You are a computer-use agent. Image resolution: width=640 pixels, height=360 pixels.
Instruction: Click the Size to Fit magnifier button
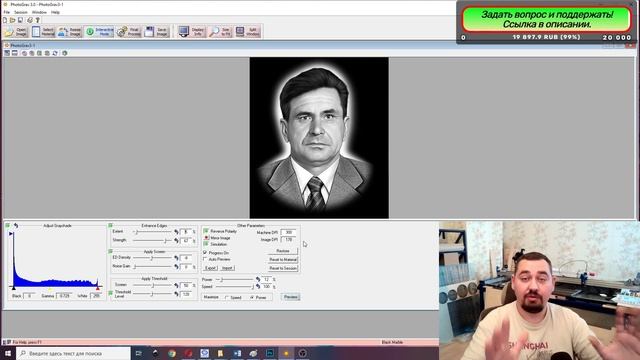click(x=220, y=31)
